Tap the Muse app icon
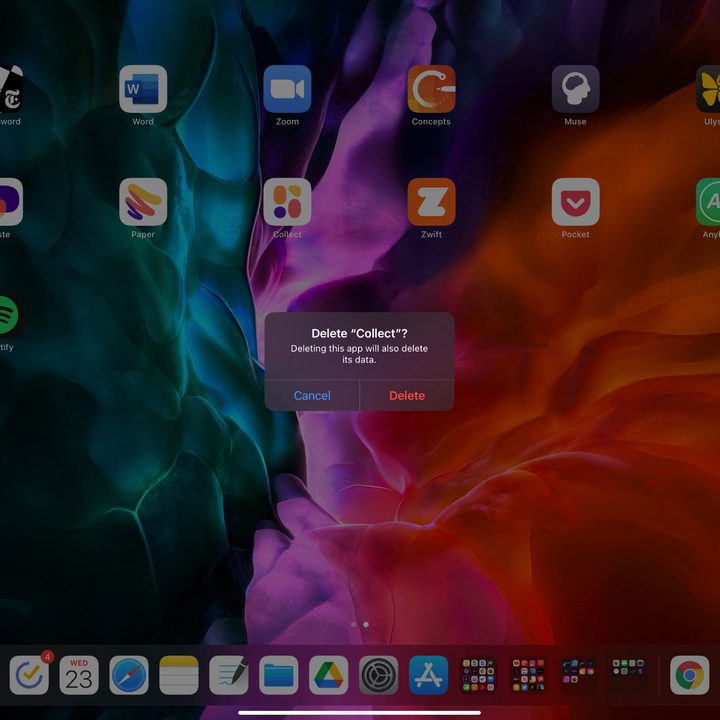Viewport: 720px width, 720px height. 575,89
